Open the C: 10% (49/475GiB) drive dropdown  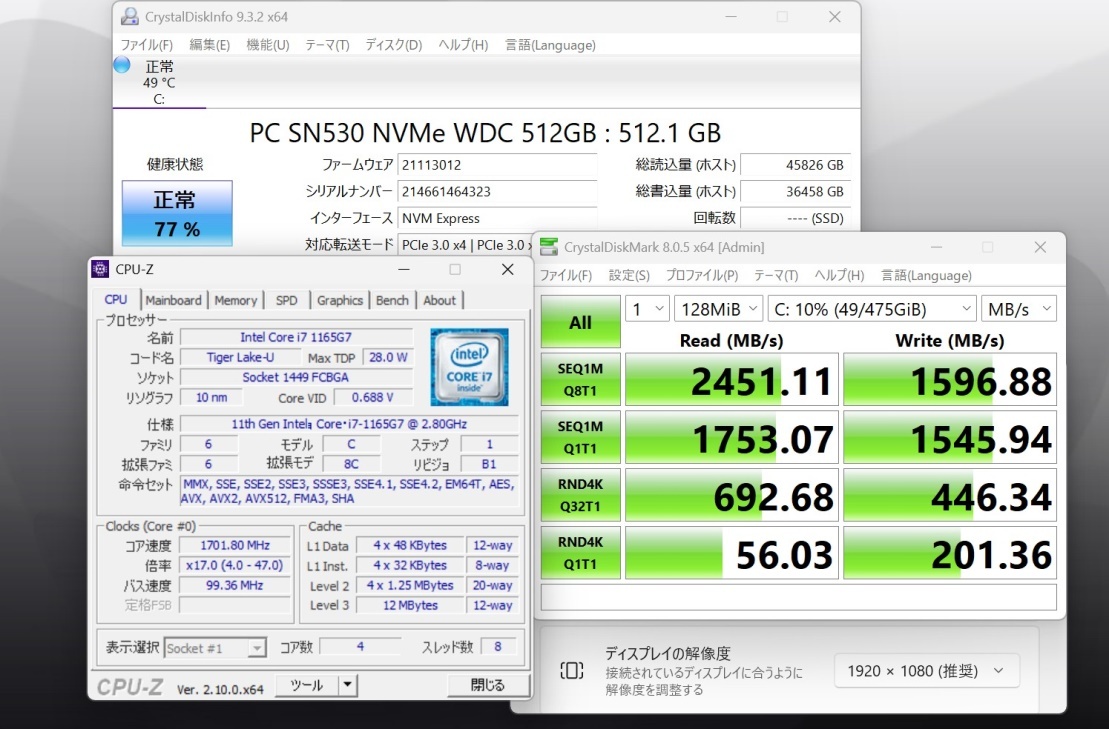click(872, 309)
